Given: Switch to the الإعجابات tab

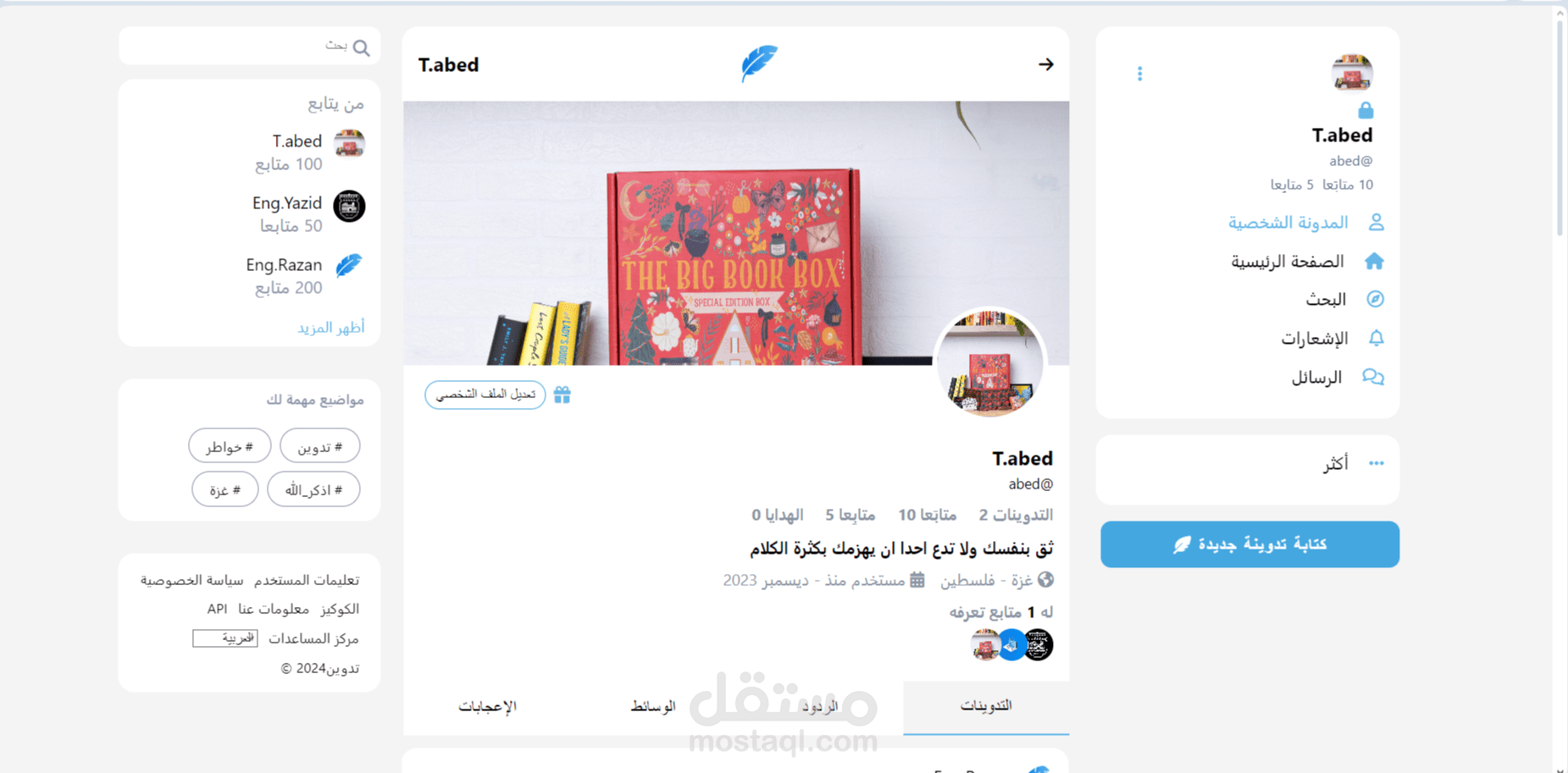Looking at the screenshot, I should pos(487,706).
